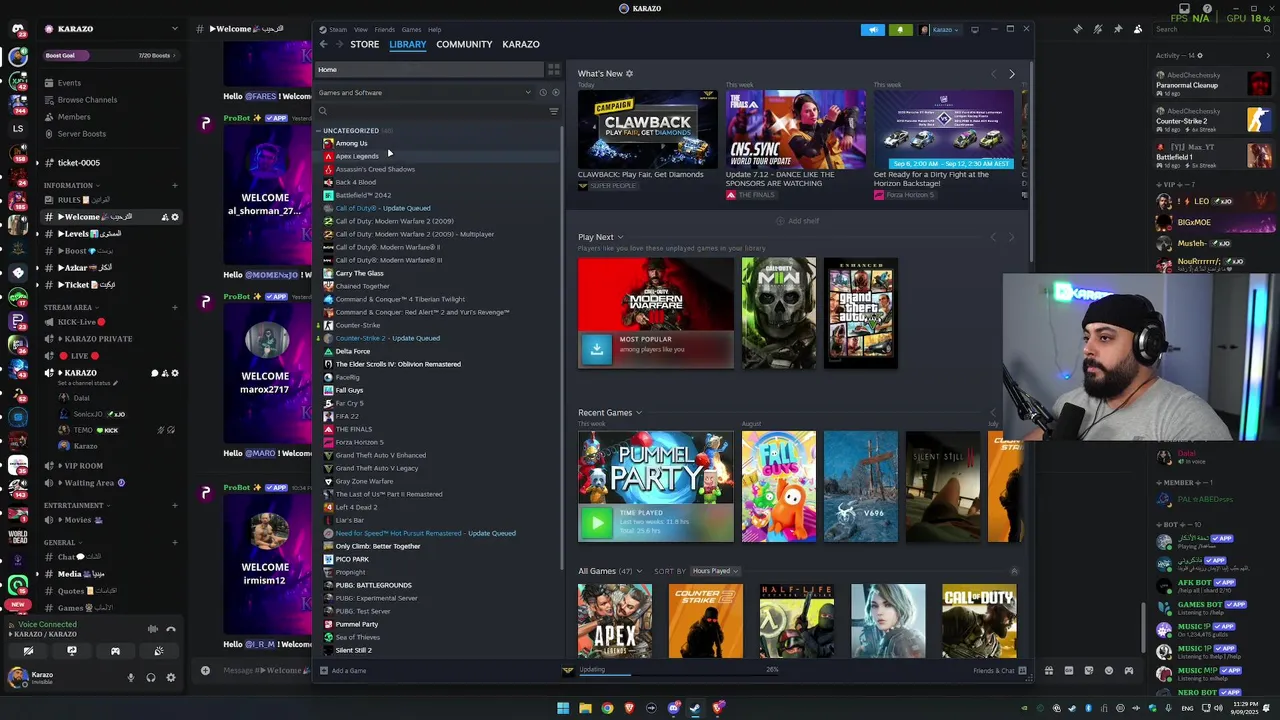Collapse GENERAL category in Discord

point(60,542)
